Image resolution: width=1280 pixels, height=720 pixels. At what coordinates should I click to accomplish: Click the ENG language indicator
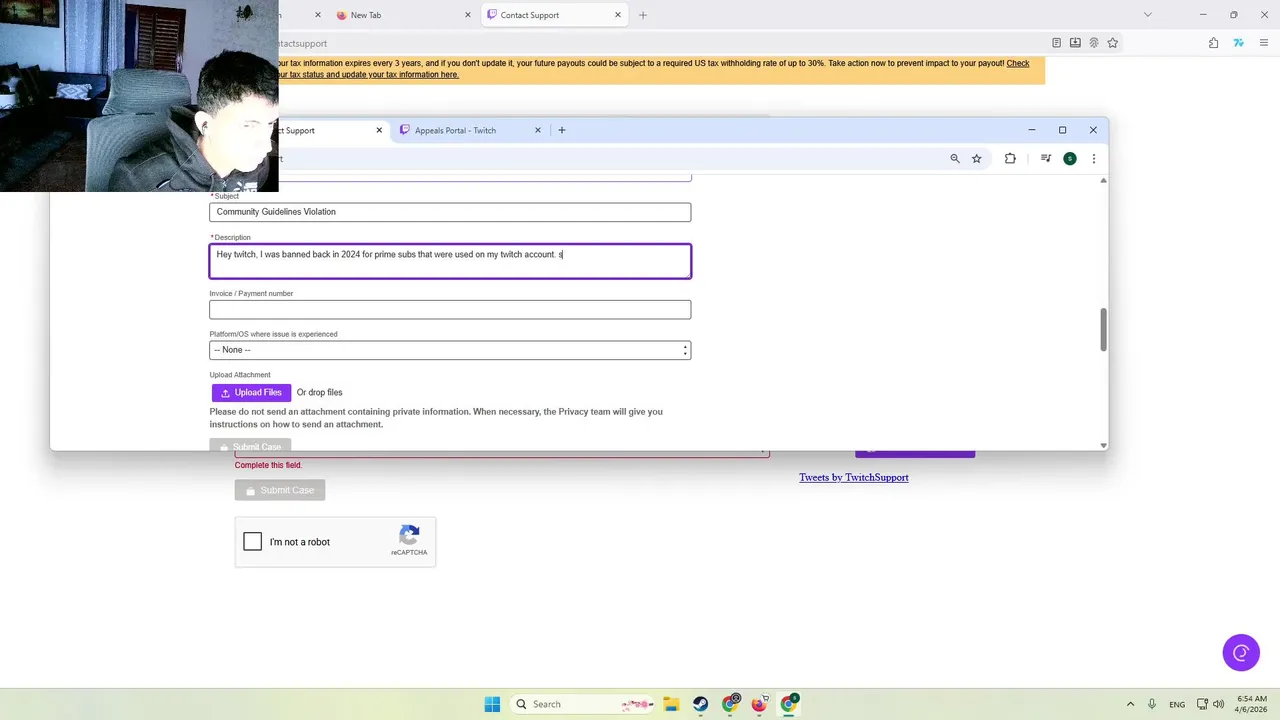1177,704
